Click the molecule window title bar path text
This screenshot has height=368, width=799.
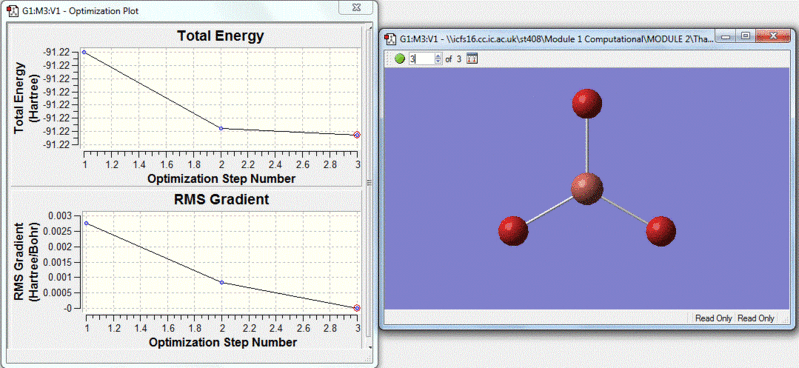click(x=556, y=39)
